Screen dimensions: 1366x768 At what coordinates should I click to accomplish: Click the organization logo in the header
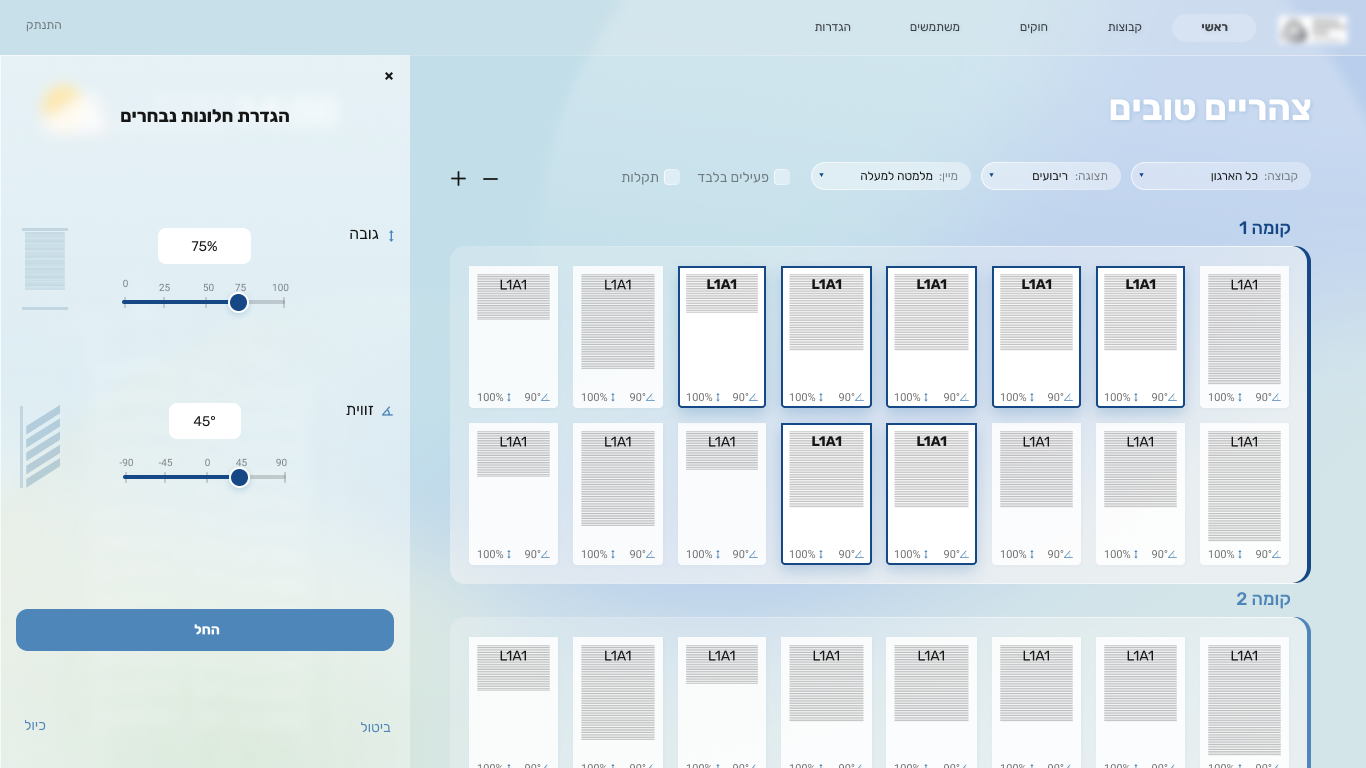coord(1312,29)
